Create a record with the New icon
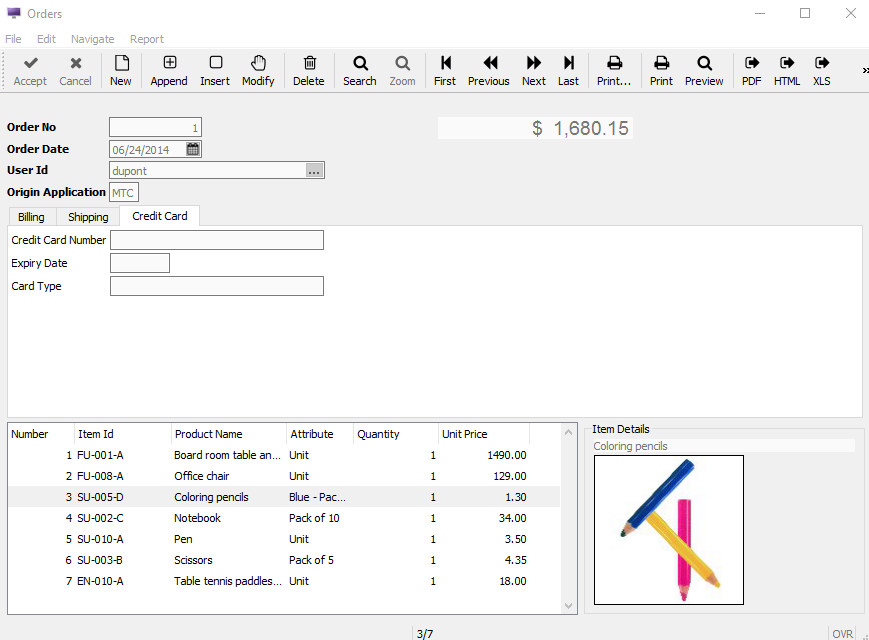The height and width of the screenshot is (640, 869). (120, 70)
